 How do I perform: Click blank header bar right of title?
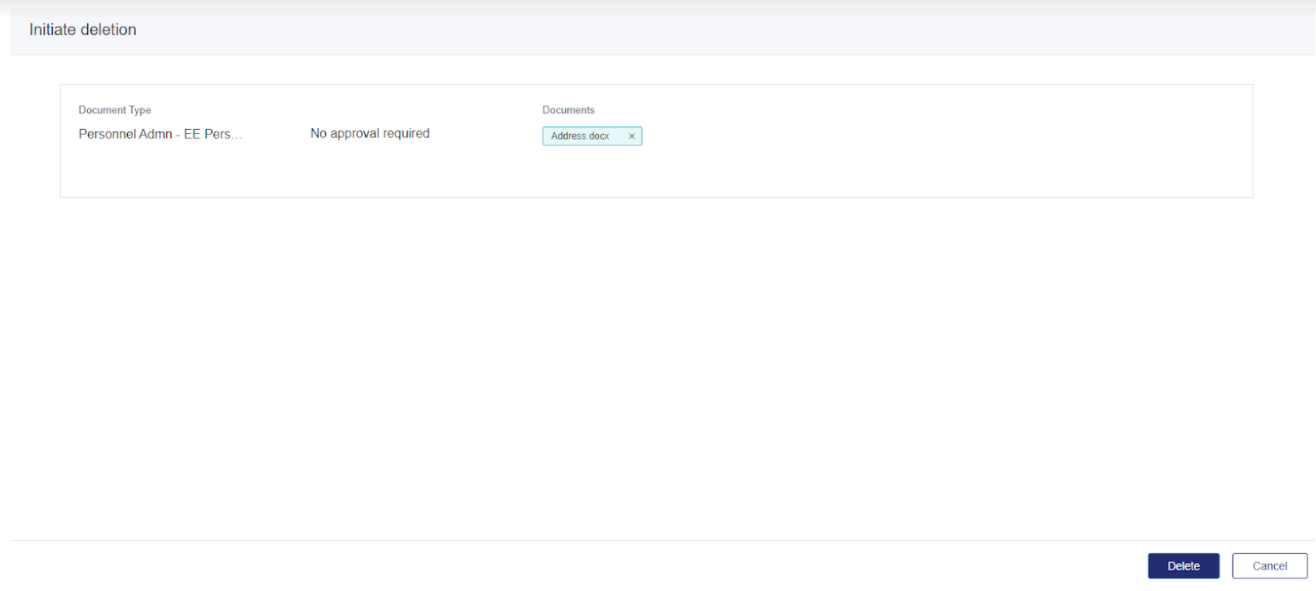click(700, 30)
